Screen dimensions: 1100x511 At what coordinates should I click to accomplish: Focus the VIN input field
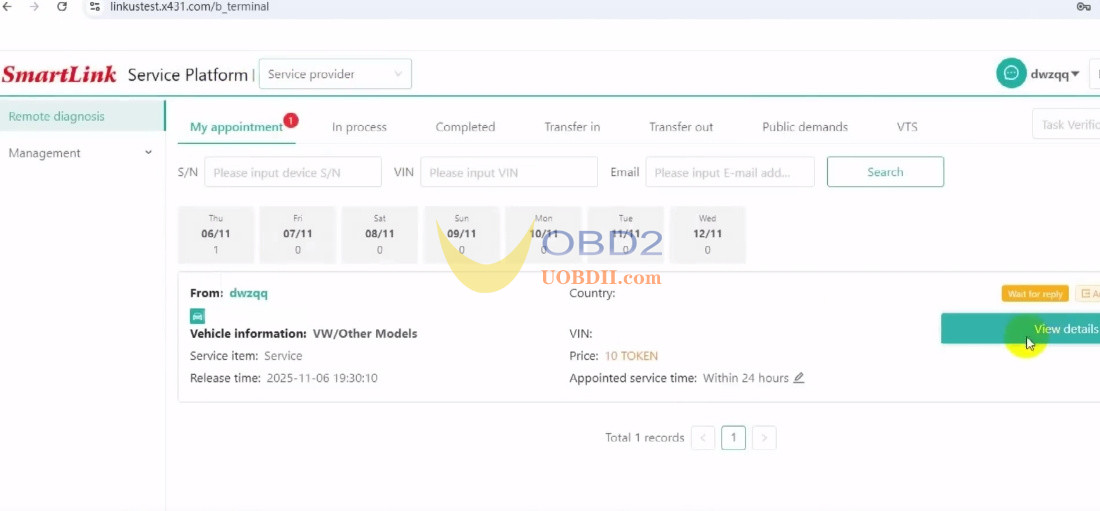click(509, 172)
